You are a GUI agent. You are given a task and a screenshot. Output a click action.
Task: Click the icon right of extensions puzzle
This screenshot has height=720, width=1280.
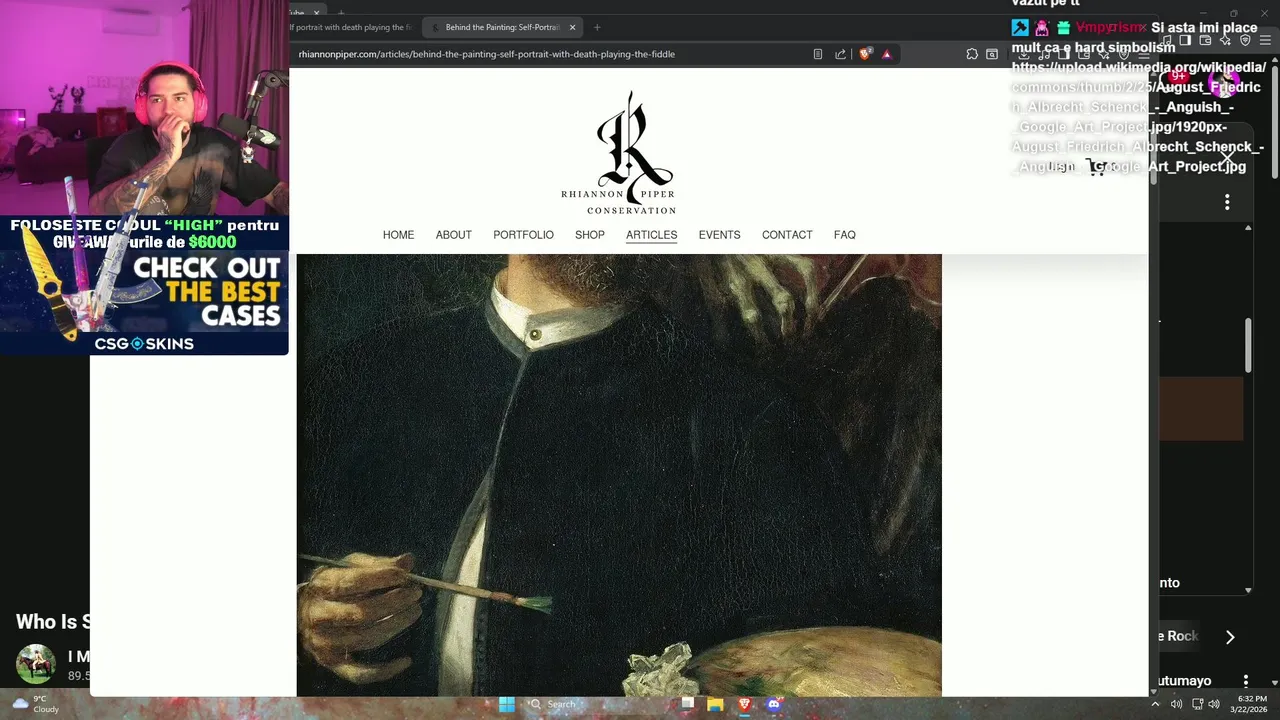point(992,54)
